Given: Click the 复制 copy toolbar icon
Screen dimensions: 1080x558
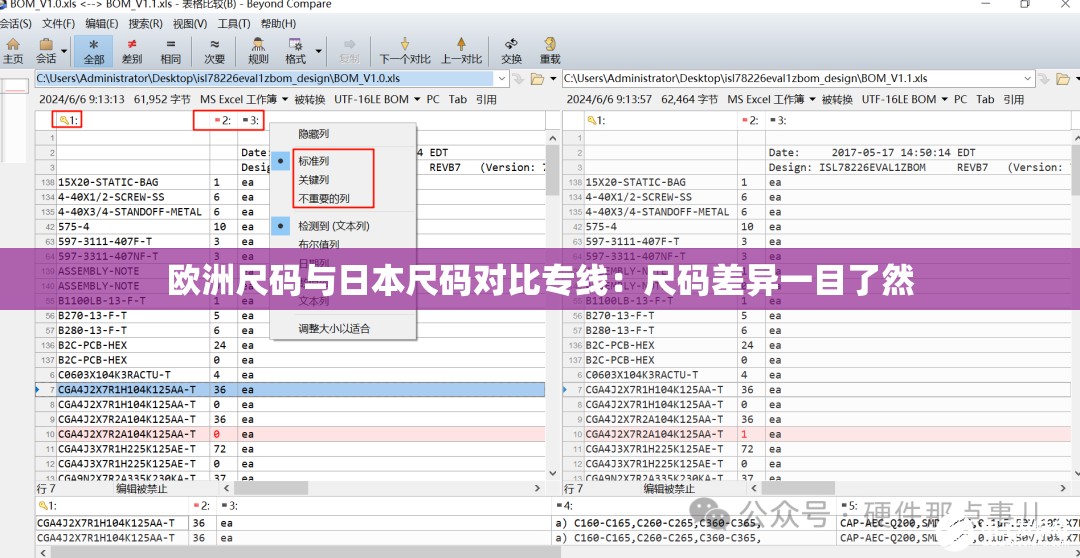Looking at the screenshot, I should (x=349, y=51).
